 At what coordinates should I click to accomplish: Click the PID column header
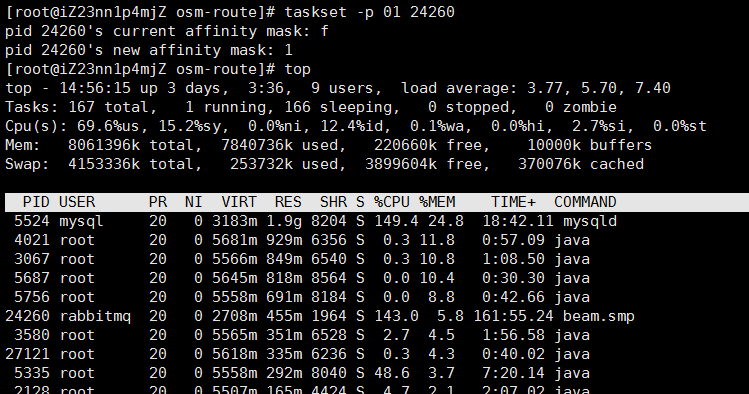coord(36,202)
